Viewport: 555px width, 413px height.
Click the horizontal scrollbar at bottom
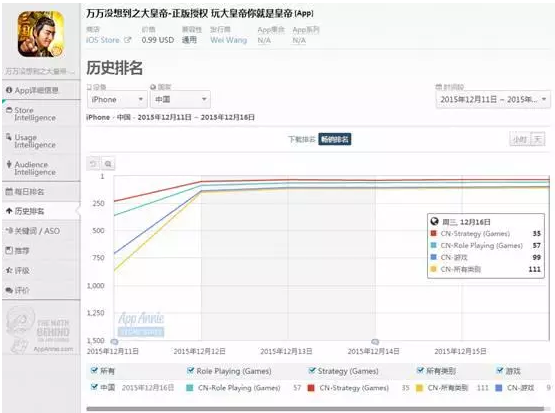[315, 409]
